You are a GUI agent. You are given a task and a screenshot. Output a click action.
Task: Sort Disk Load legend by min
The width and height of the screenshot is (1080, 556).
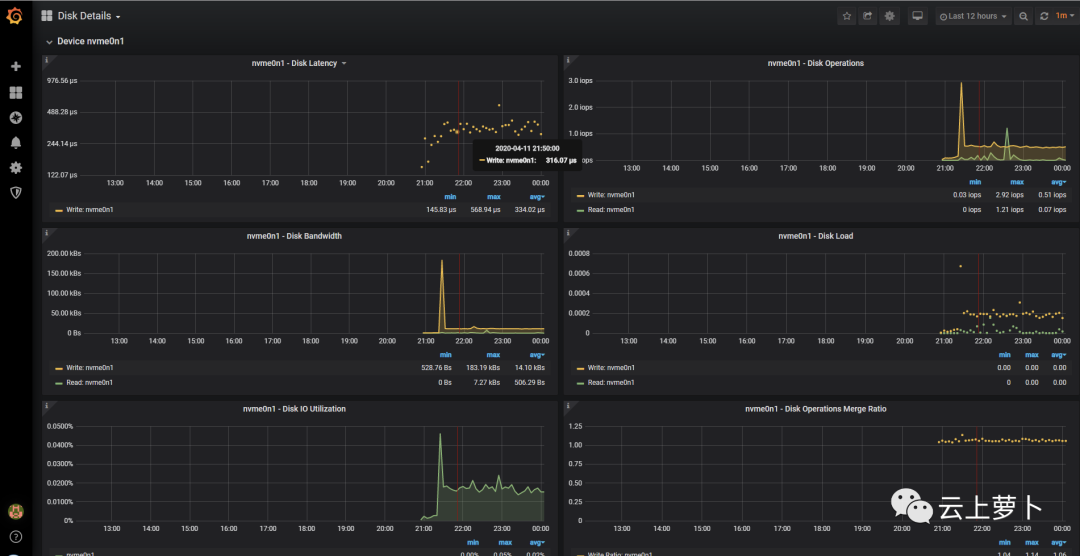coord(1003,356)
